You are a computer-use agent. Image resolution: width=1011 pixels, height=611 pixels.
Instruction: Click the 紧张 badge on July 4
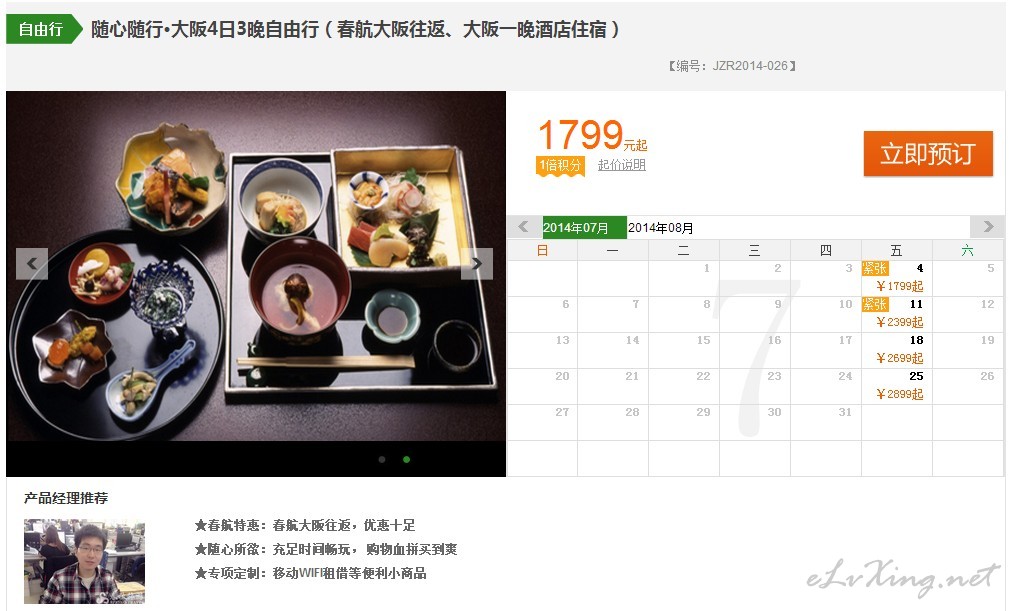tap(876, 268)
